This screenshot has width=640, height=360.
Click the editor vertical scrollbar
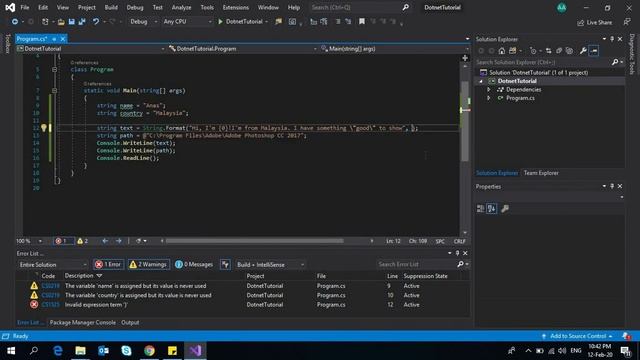465,121
